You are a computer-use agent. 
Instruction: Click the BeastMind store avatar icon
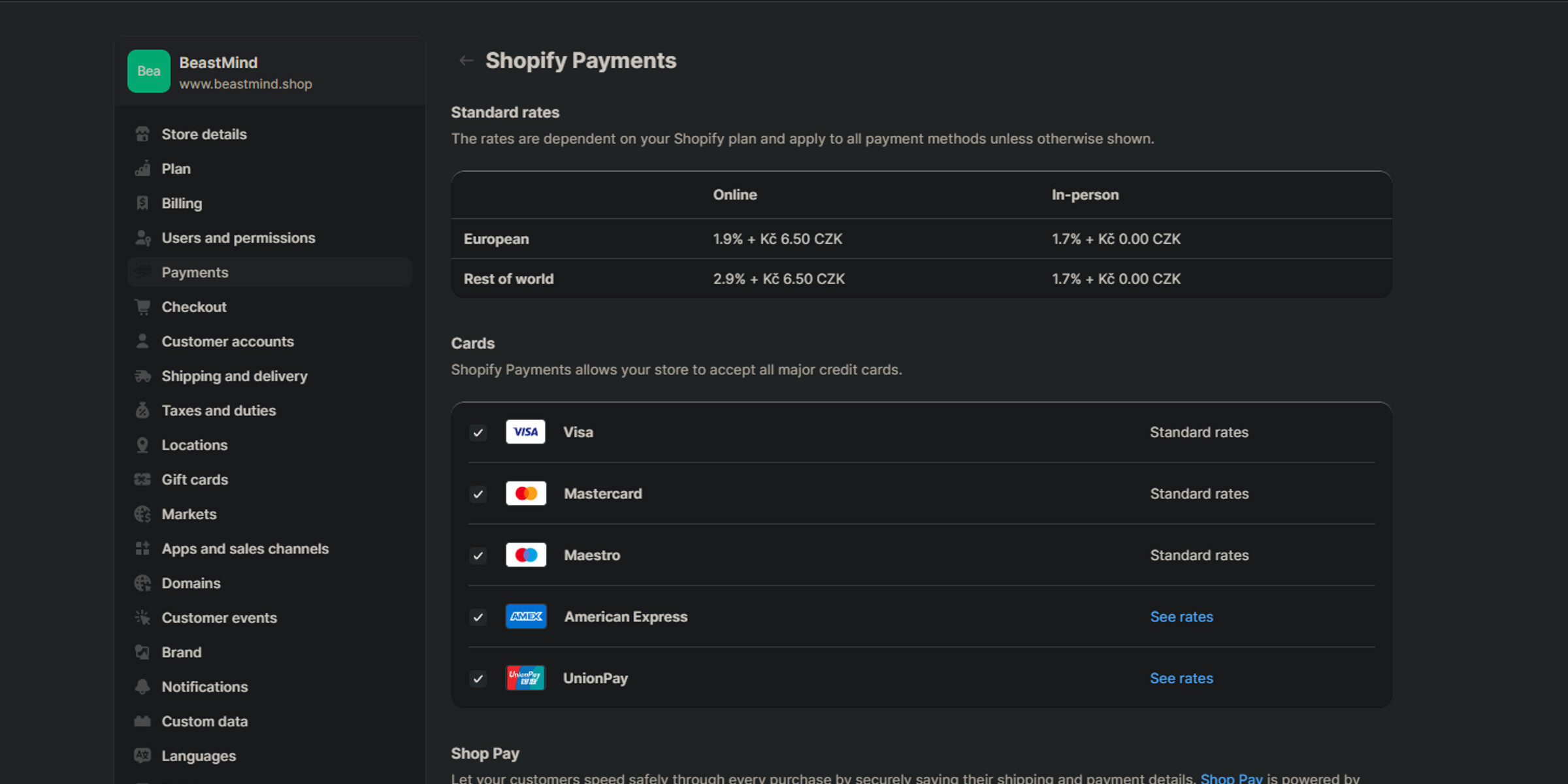149,71
